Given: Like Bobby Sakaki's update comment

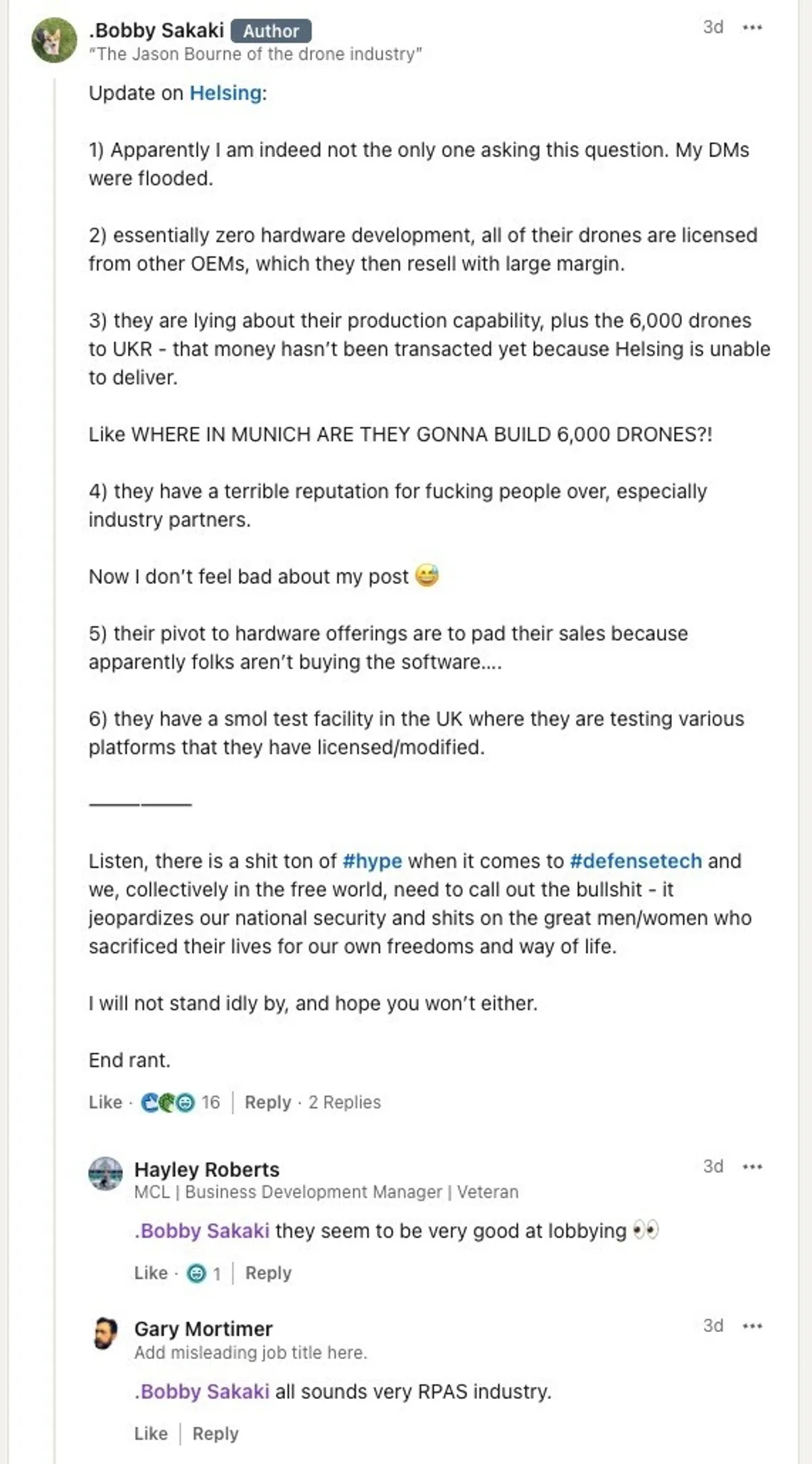Looking at the screenshot, I should pyautogui.click(x=105, y=1103).
